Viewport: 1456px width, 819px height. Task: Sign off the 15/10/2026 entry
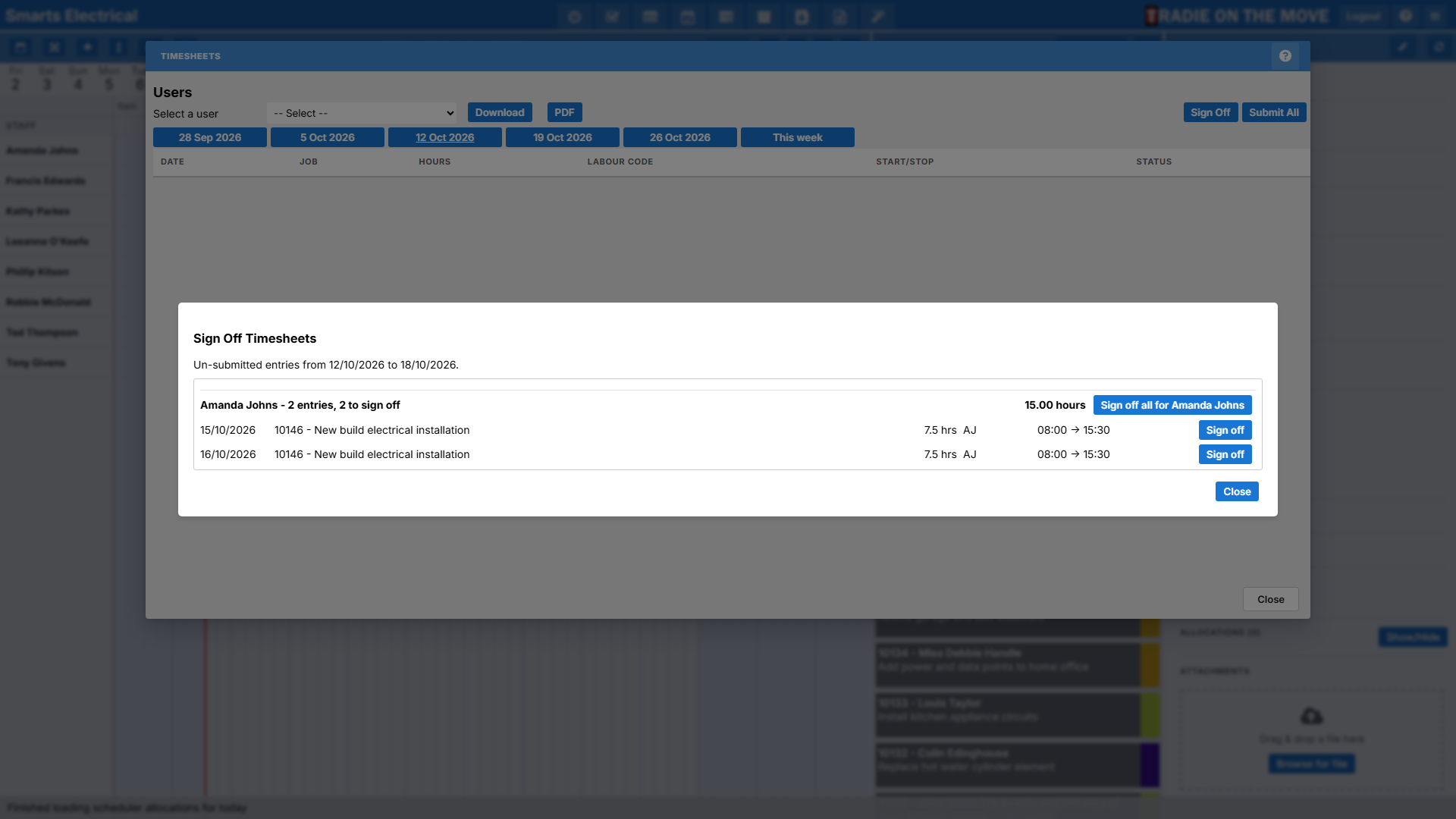tap(1225, 430)
